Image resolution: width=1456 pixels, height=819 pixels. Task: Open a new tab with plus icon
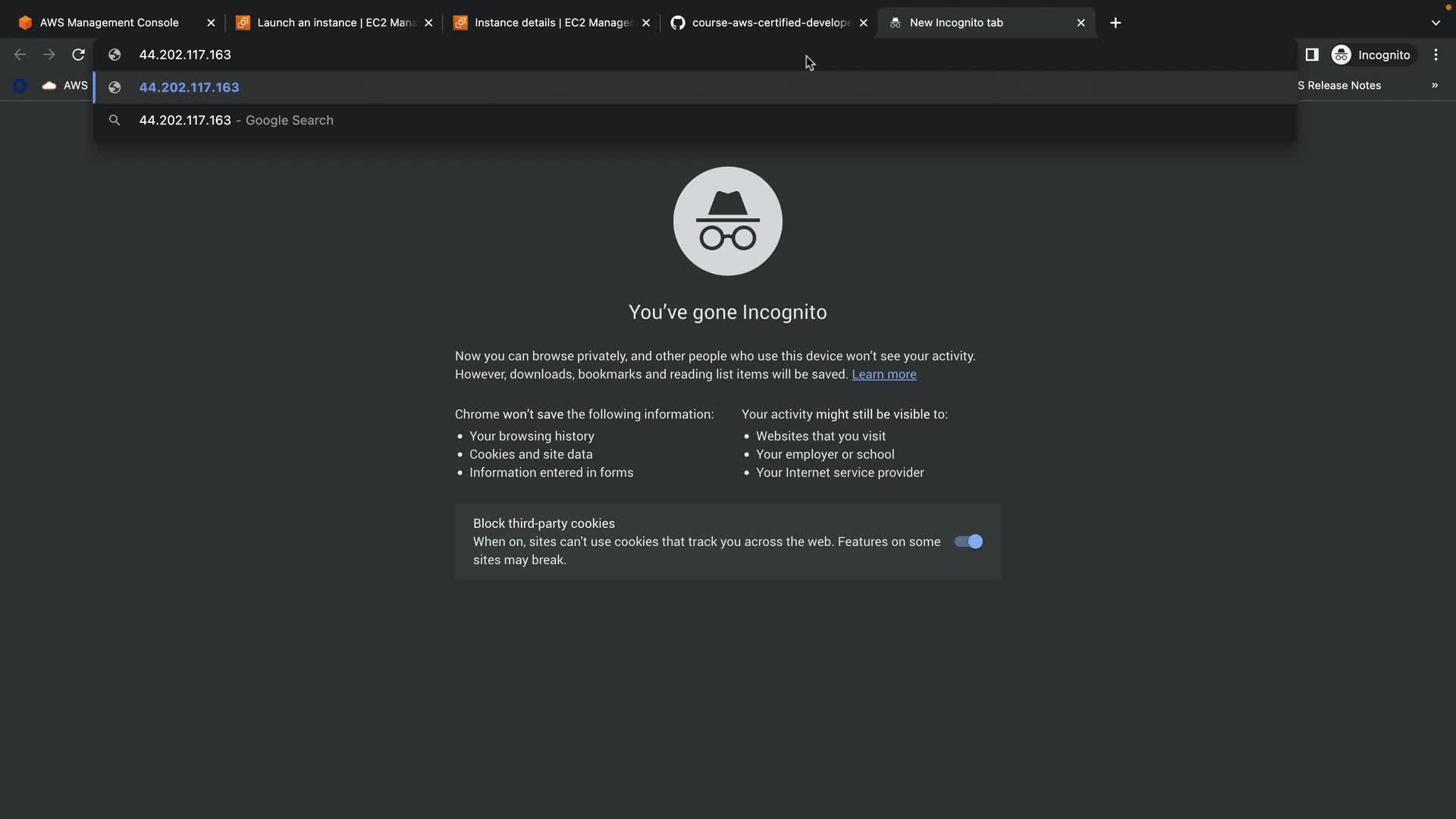click(1115, 23)
